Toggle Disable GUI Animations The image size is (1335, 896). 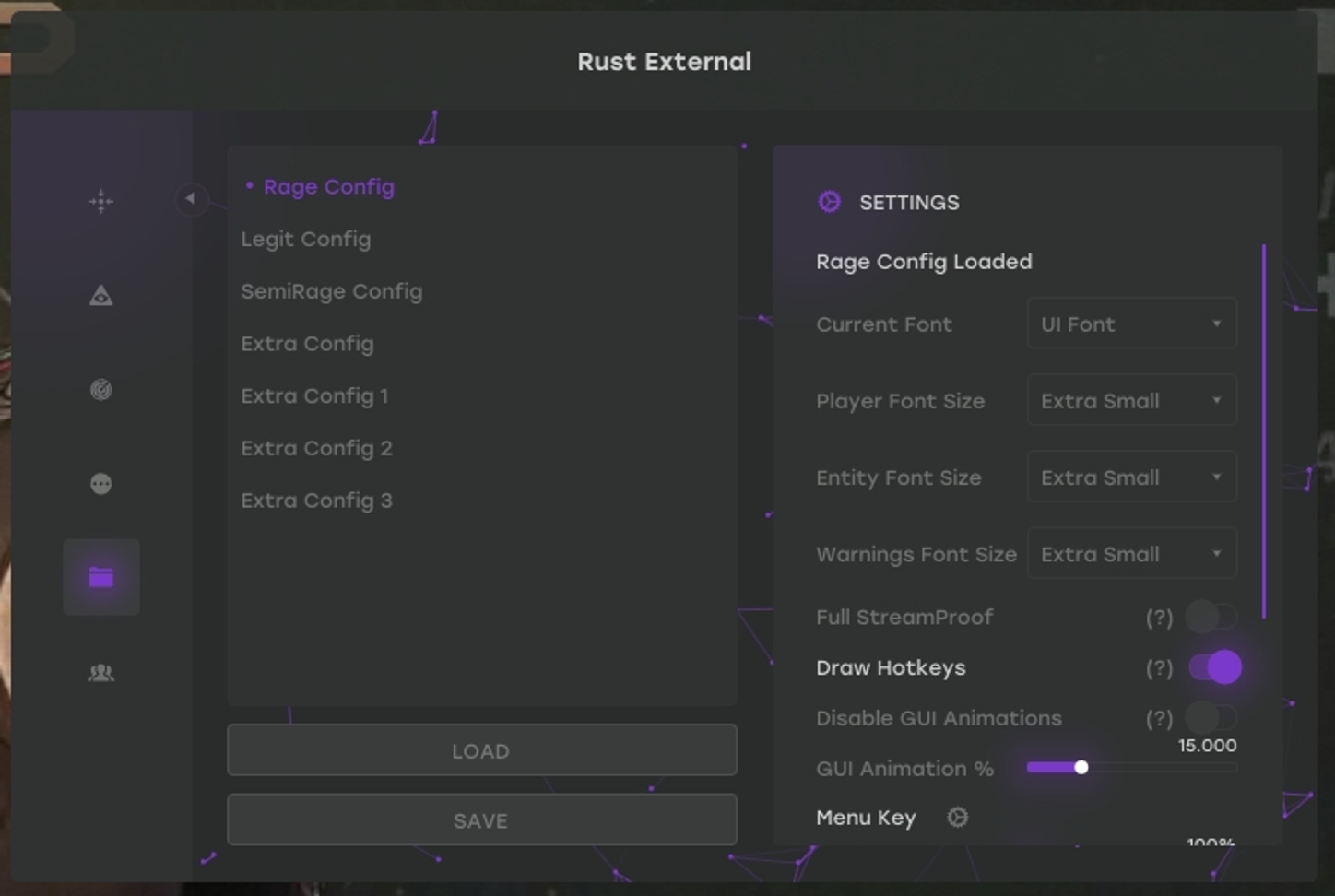coord(1211,717)
